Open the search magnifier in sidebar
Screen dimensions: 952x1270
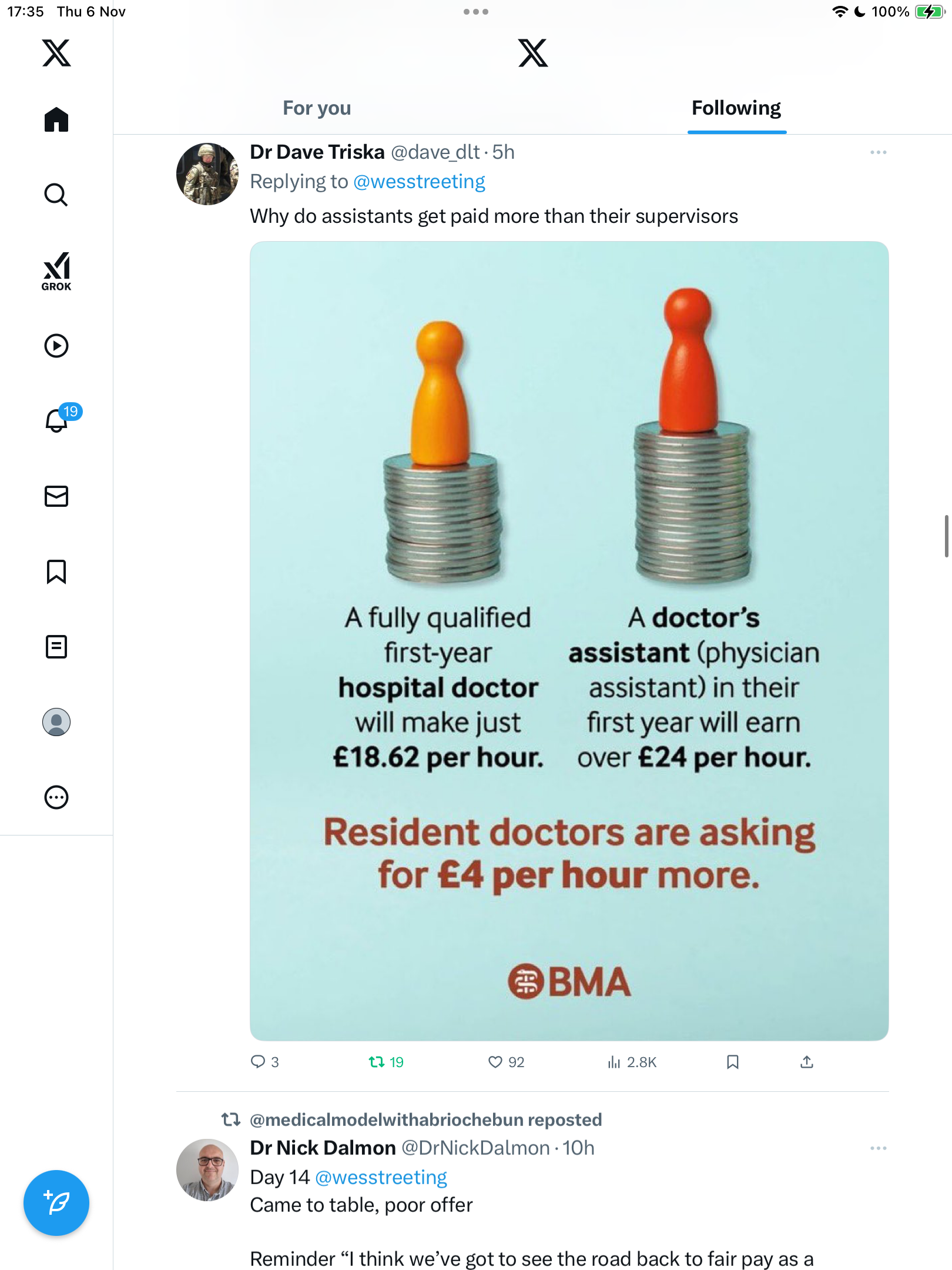[56, 195]
